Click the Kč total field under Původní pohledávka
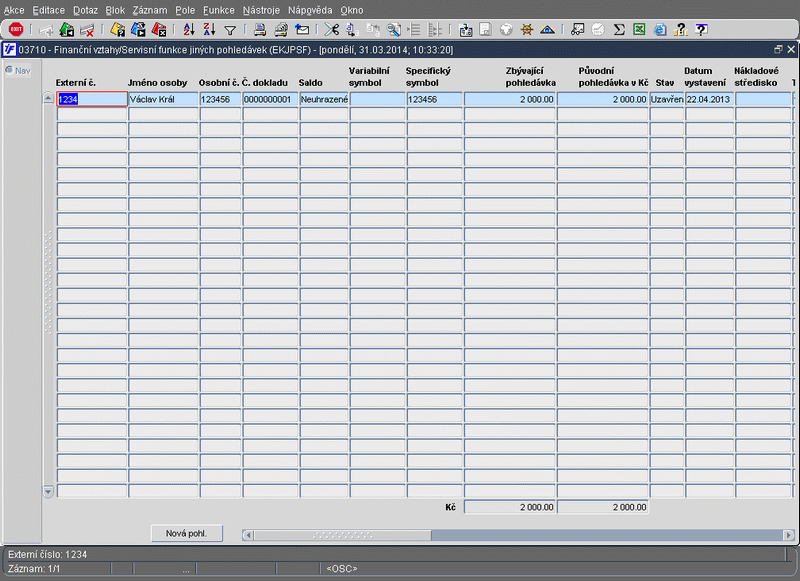 click(603, 507)
